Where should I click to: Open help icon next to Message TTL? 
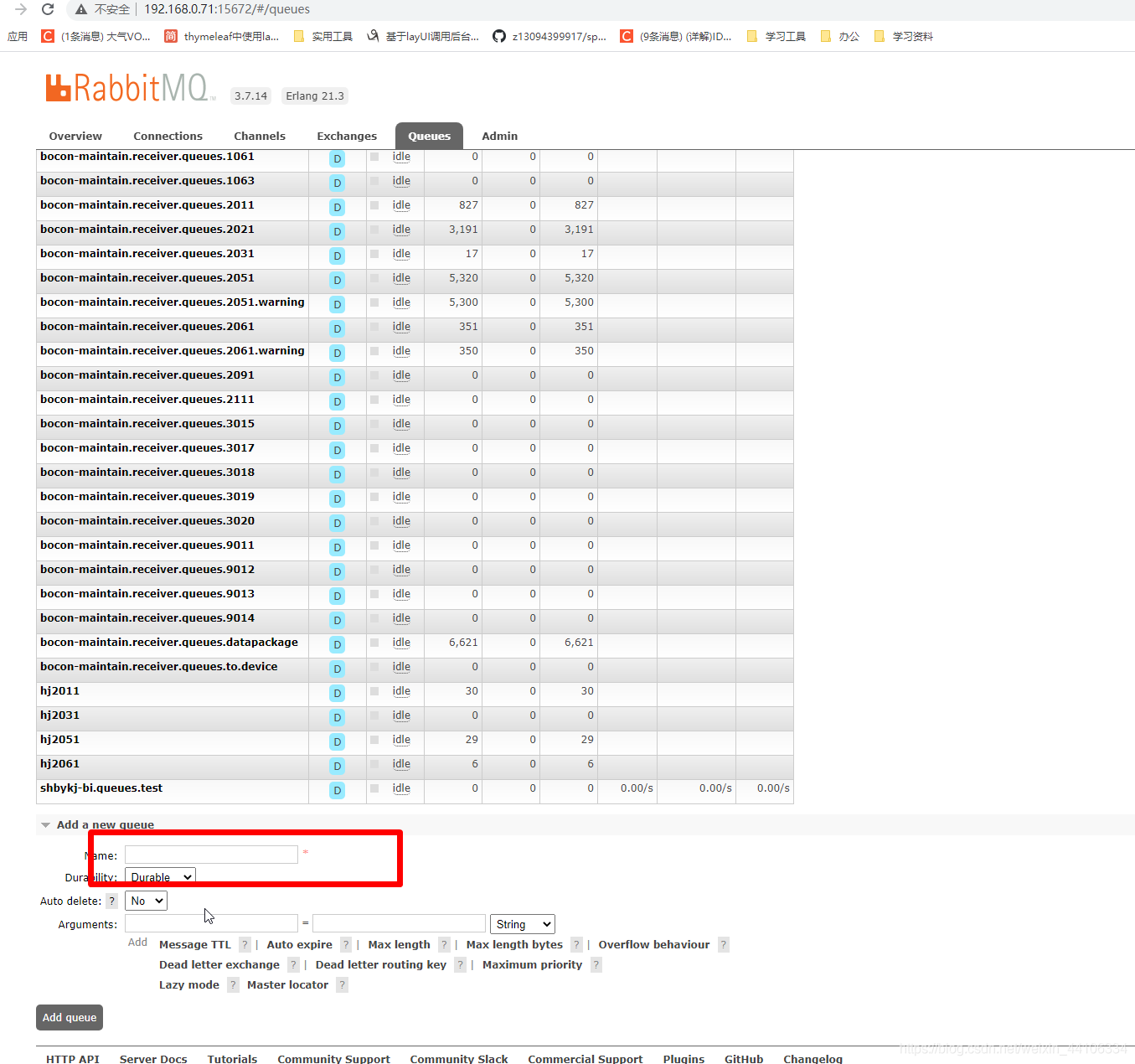click(245, 945)
